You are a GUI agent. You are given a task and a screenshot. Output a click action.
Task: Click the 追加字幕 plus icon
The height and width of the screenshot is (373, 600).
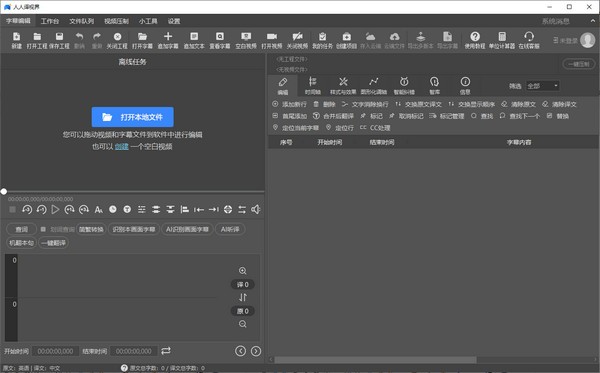[168, 40]
